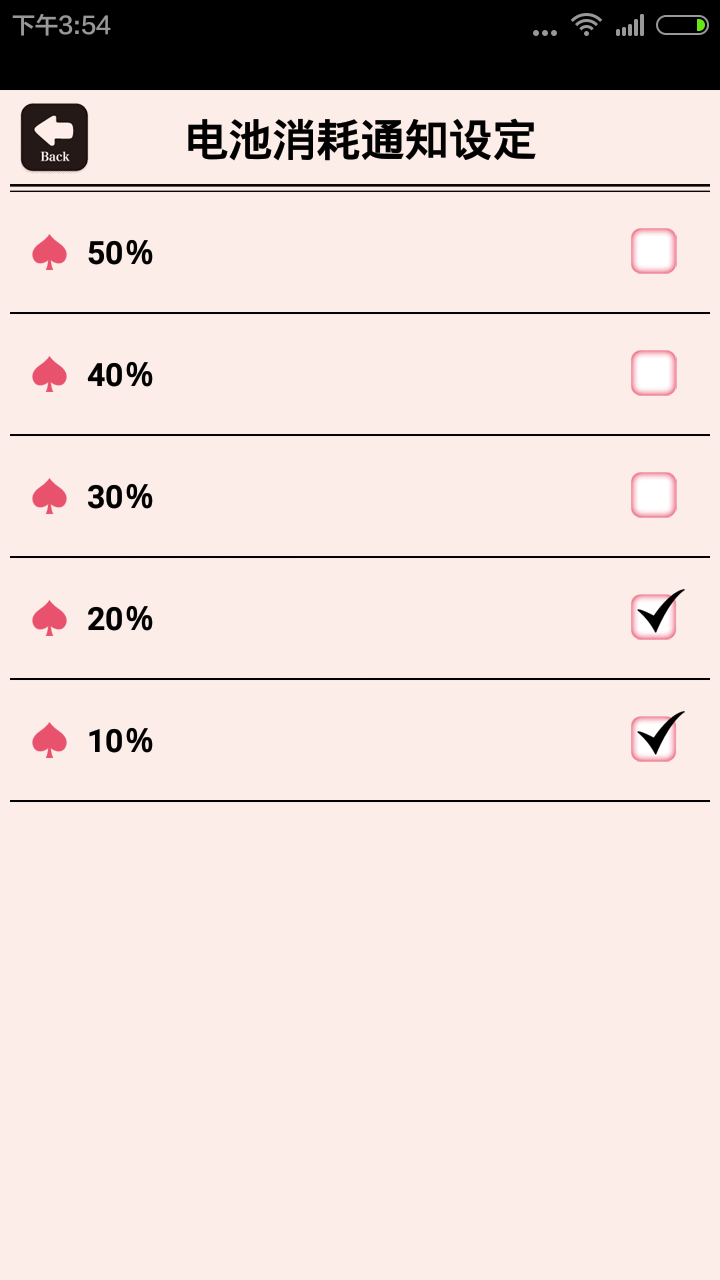Enable the 50% notification checkbox
The width and height of the screenshot is (720, 1280).
654,251
